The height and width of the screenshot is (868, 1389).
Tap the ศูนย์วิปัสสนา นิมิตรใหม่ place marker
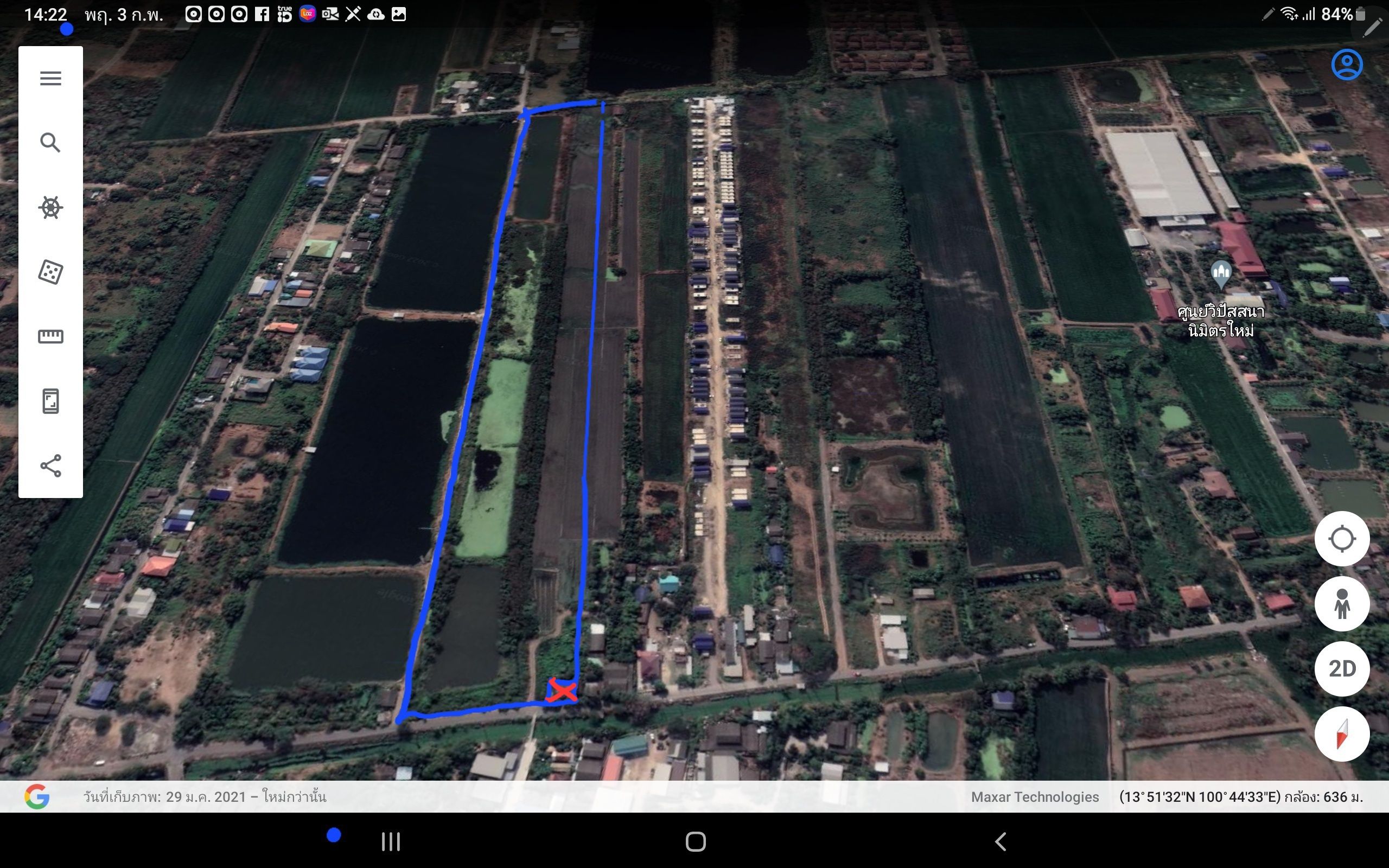[1221, 275]
